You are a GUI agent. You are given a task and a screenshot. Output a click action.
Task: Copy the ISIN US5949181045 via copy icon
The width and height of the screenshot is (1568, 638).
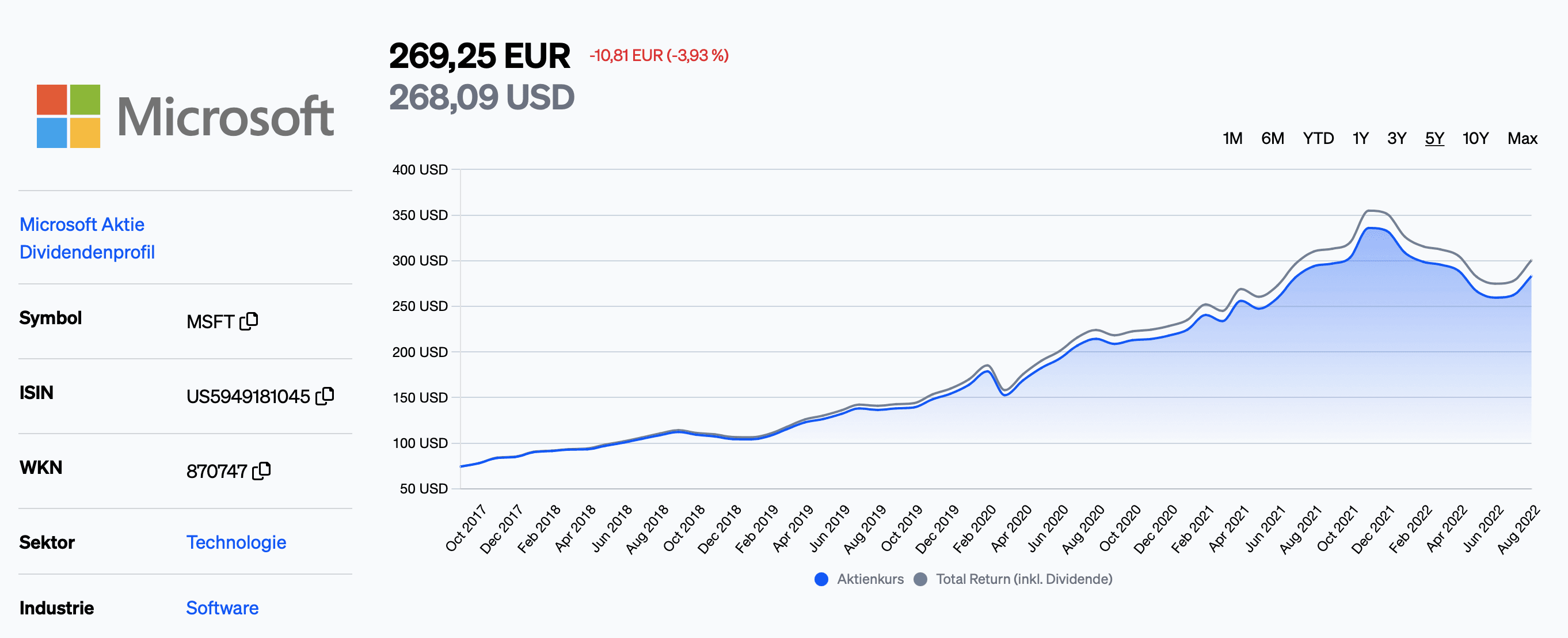point(325,396)
